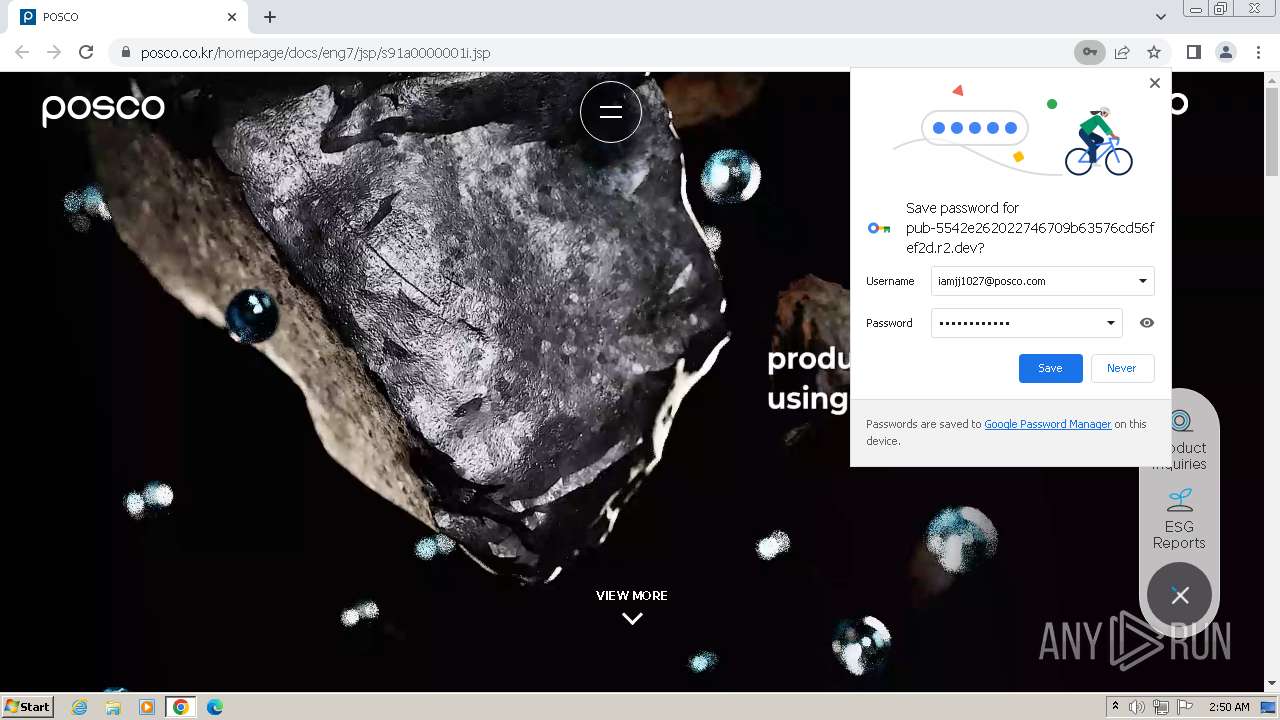The height and width of the screenshot is (720, 1280).
Task: Bookmark this page with star icon
Action: pyautogui.click(x=1154, y=52)
